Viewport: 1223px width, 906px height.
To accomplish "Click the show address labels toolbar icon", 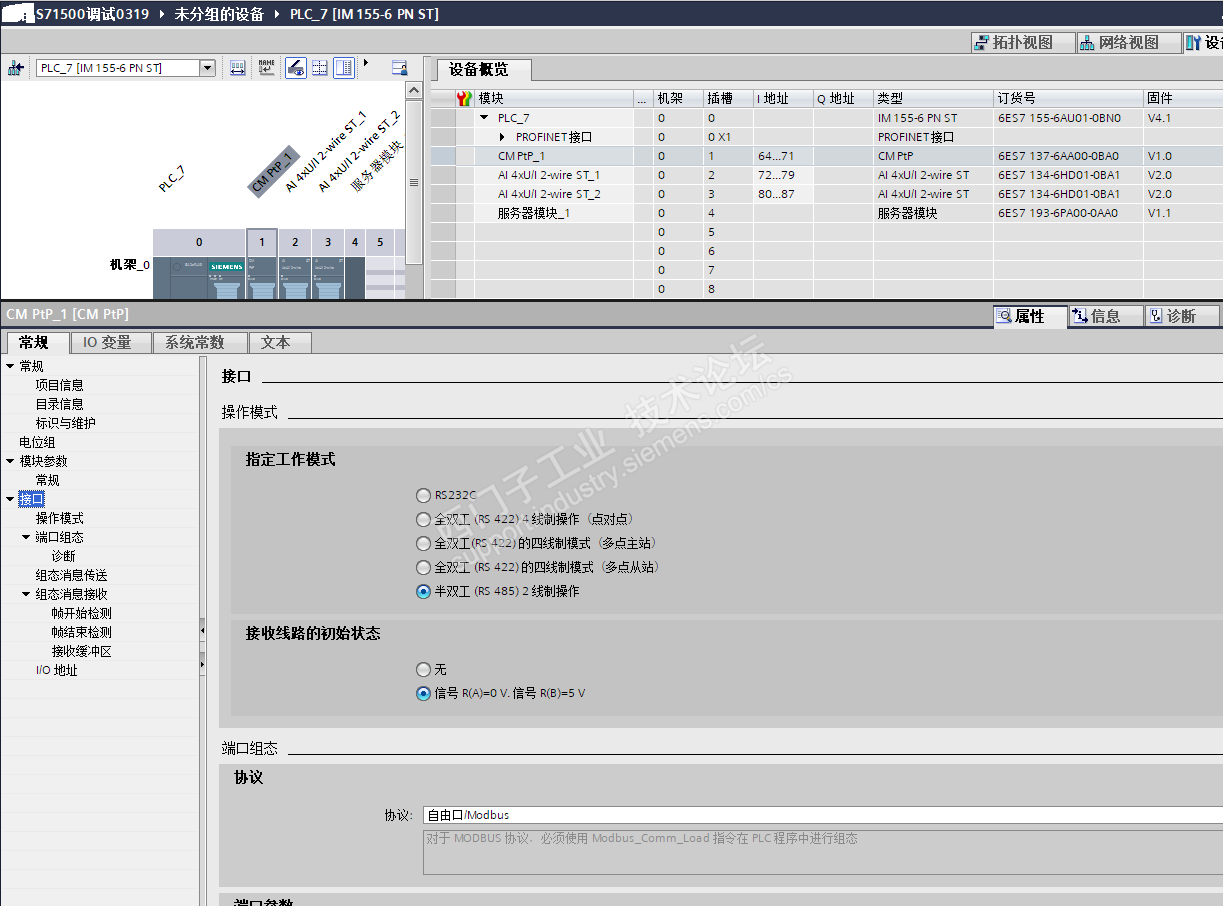I will pyautogui.click(x=238, y=68).
